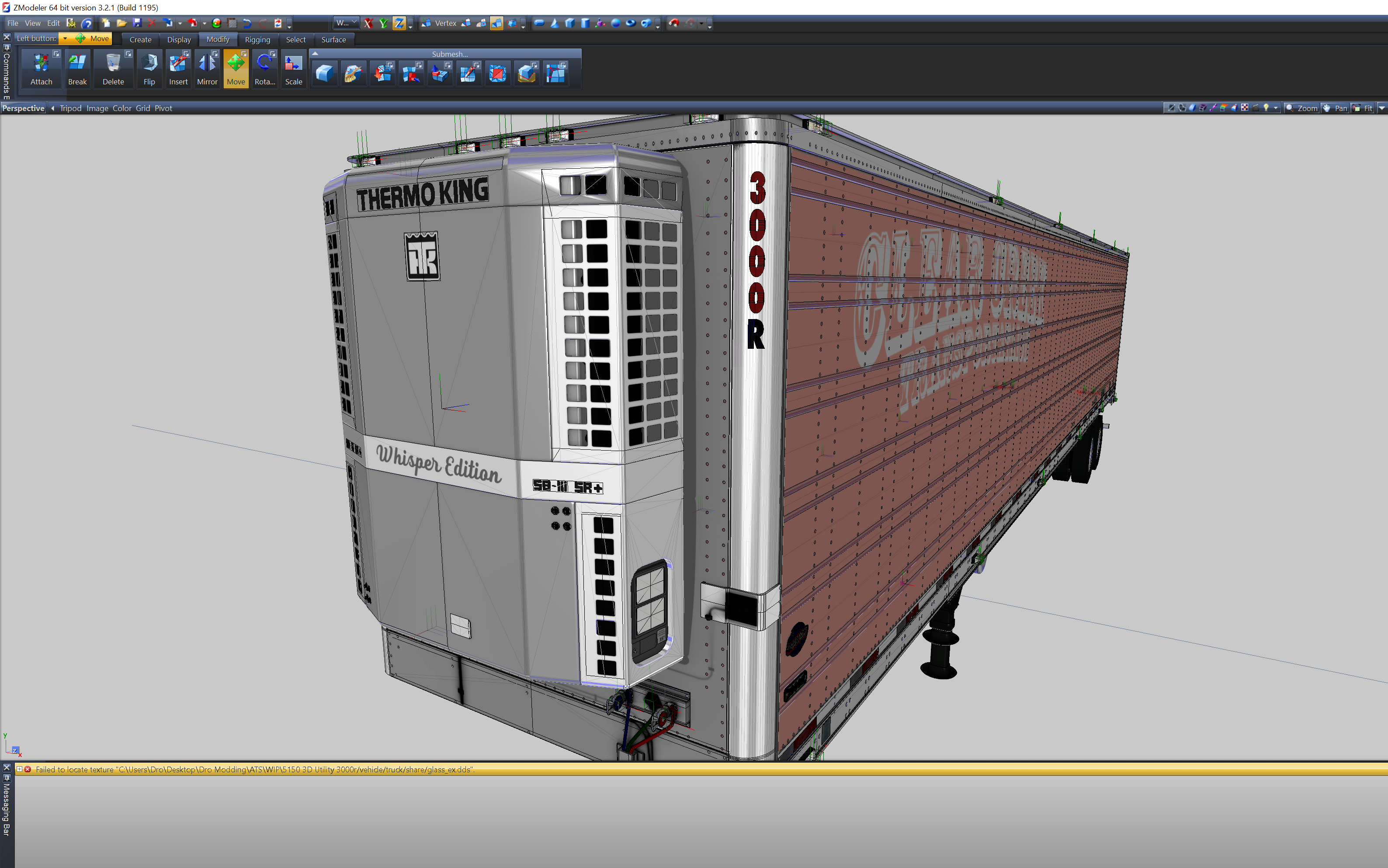
Task: Switch to the Display tab
Action: (179, 40)
